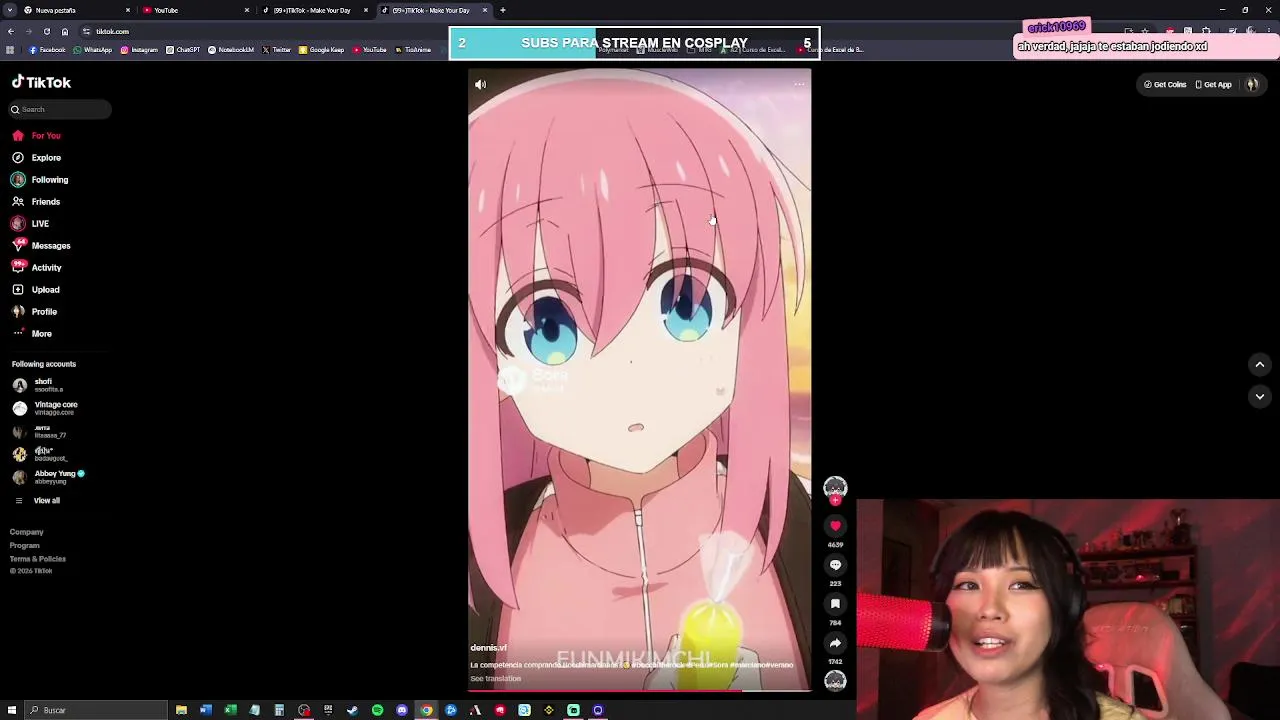Go back with the browser back arrow
Viewport: 1280px width, 720px height.
click(x=11, y=32)
